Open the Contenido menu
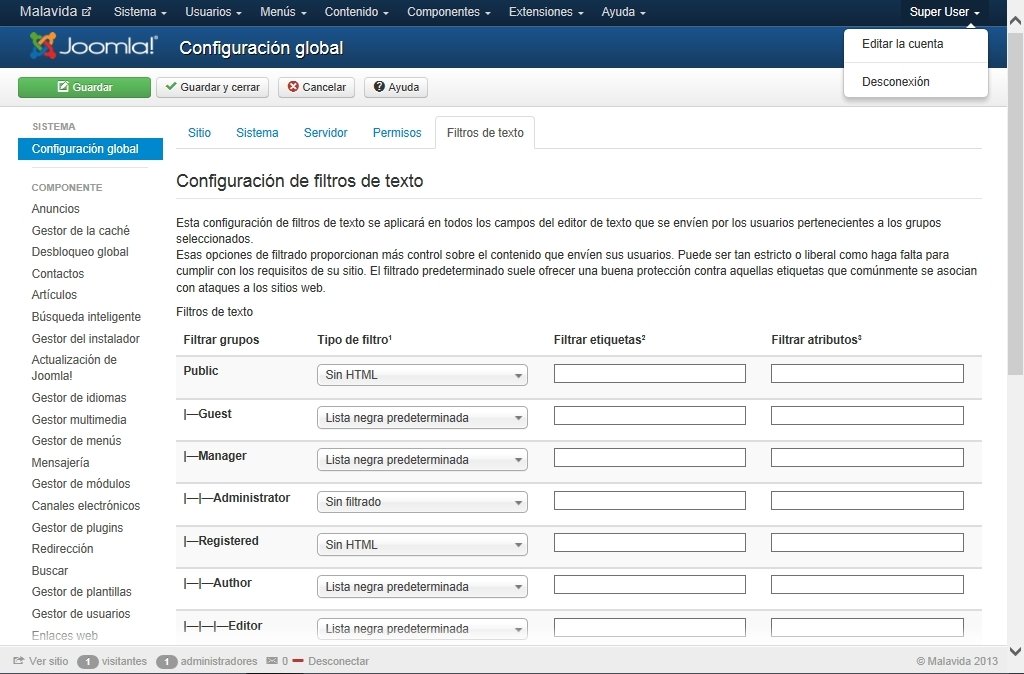The image size is (1024, 674). point(357,12)
